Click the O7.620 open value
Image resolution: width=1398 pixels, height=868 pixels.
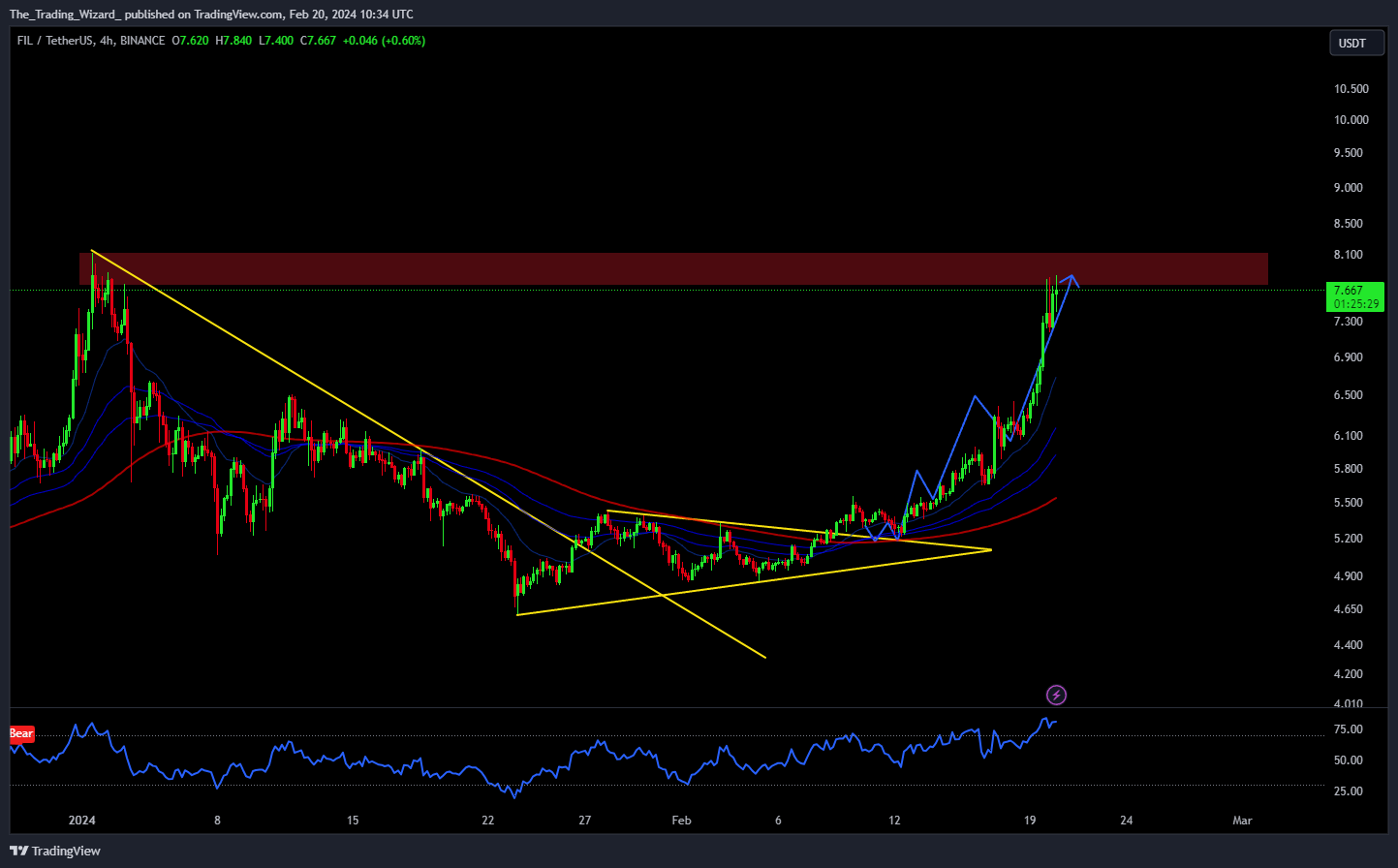(190, 41)
